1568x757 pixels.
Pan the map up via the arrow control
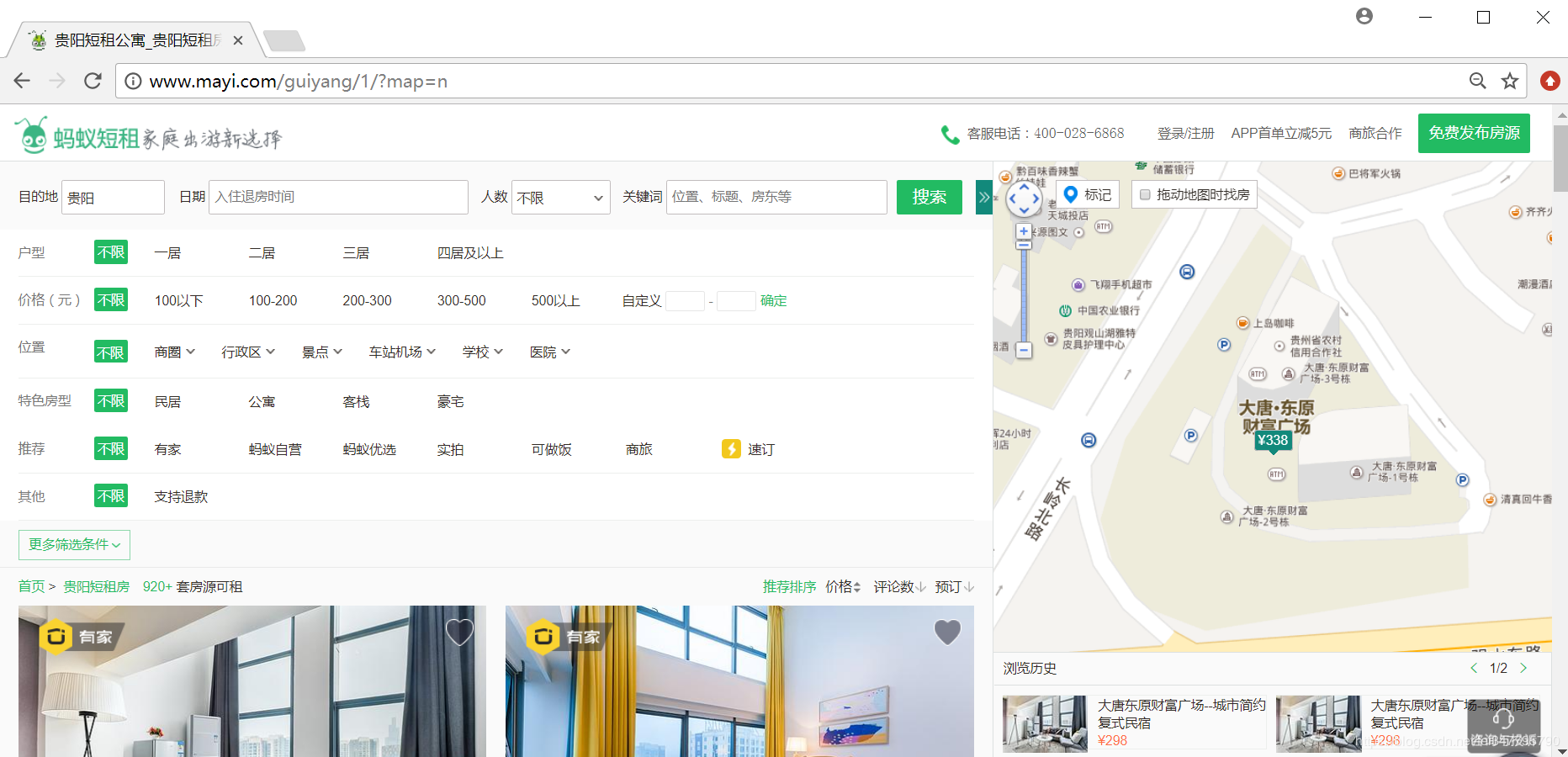1025,185
